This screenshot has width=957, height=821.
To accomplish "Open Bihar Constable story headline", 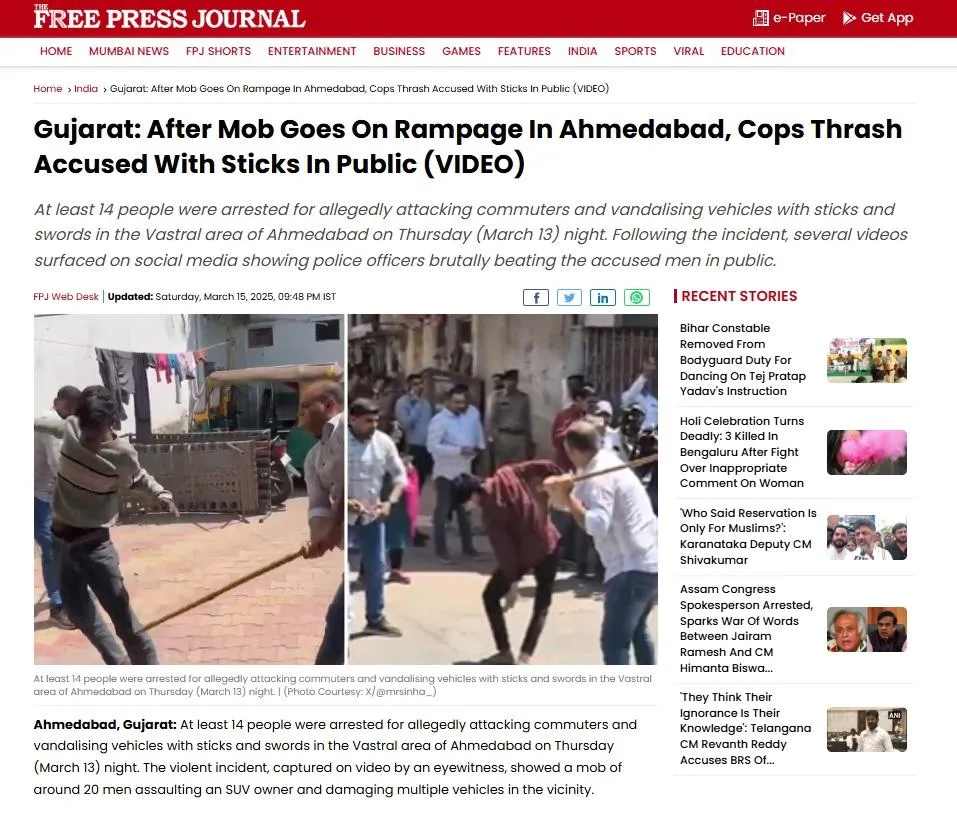I will point(743,360).
